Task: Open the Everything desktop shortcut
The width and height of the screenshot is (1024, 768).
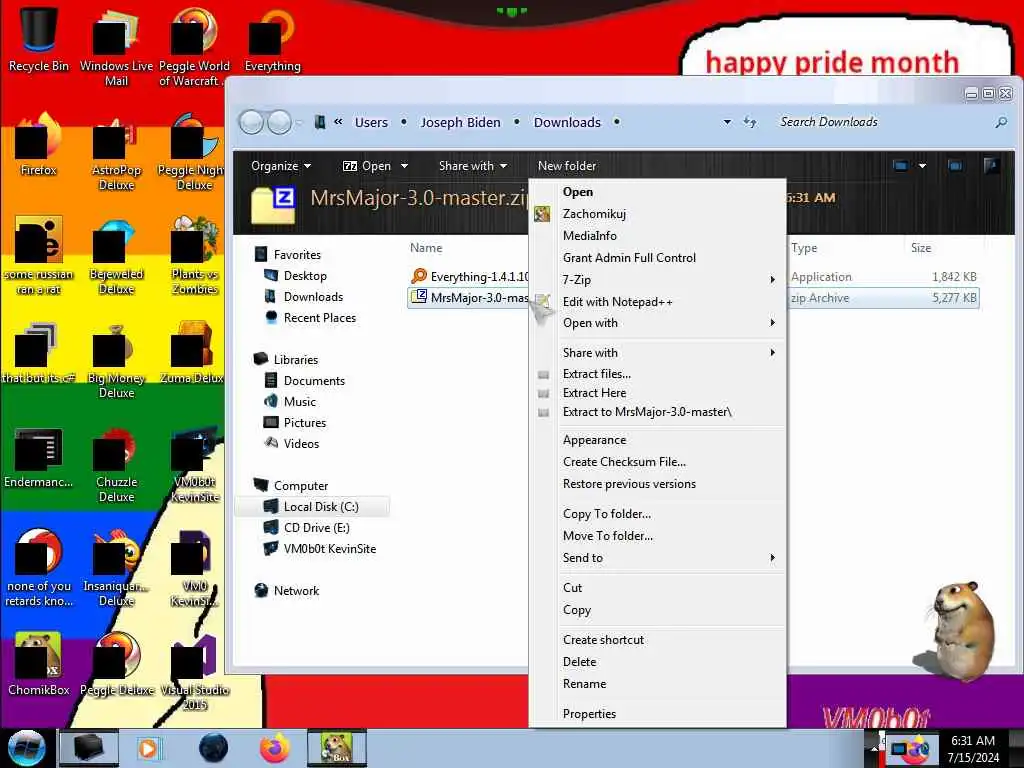Action: click(272, 39)
